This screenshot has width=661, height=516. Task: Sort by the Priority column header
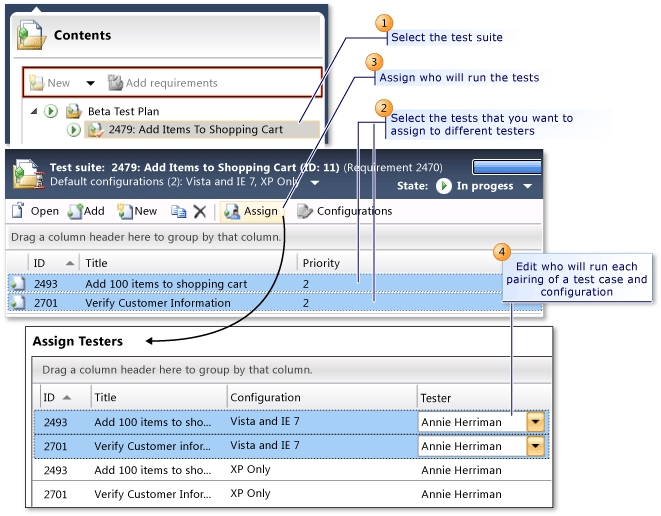pos(321,263)
